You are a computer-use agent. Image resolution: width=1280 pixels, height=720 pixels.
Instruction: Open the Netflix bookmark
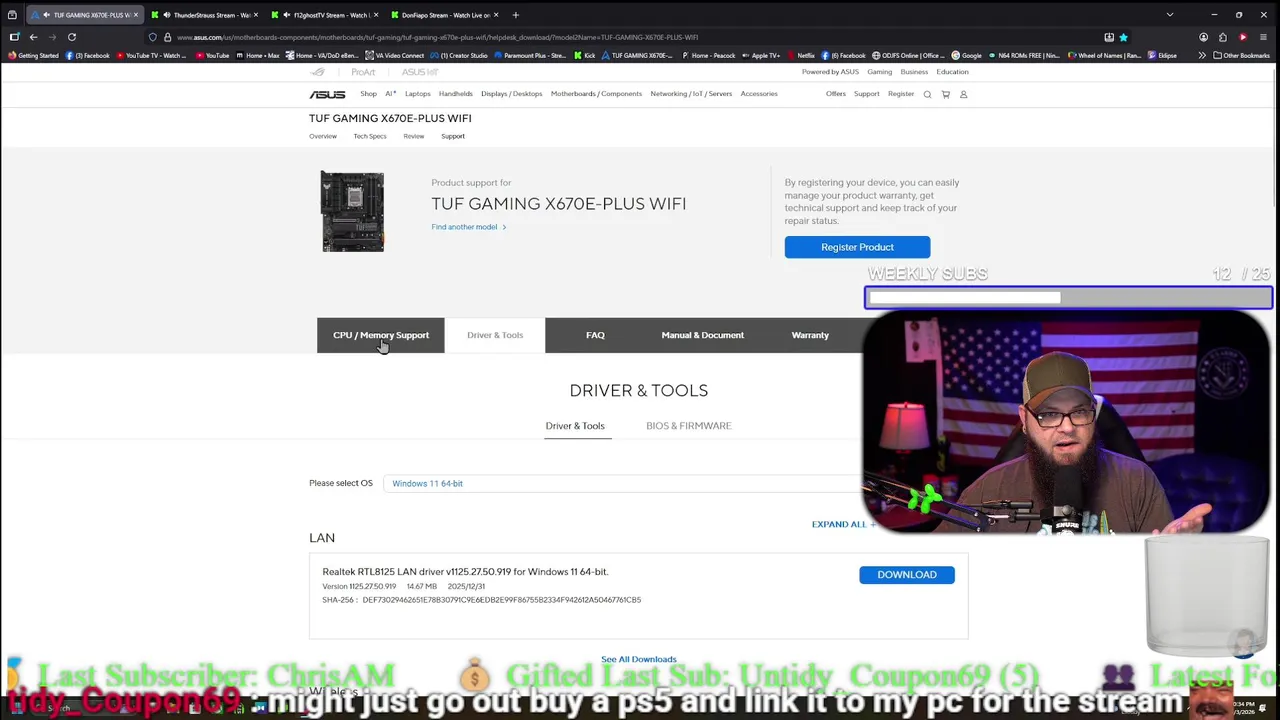(x=801, y=56)
